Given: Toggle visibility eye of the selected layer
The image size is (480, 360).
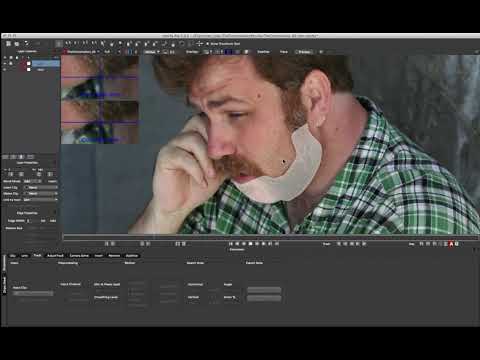Looking at the screenshot, I should click(5, 63).
